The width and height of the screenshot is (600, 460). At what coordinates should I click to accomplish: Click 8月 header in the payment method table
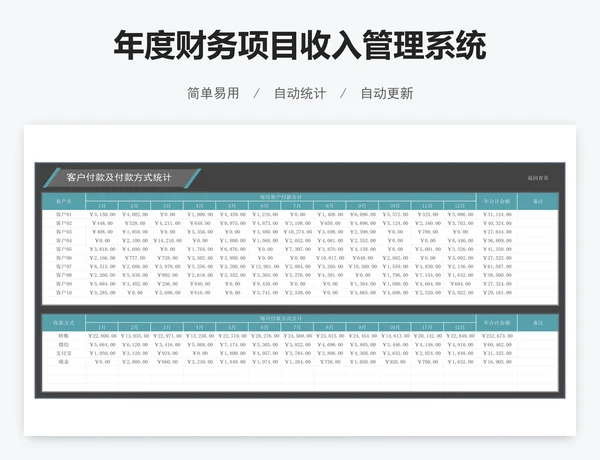[x=329, y=327]
